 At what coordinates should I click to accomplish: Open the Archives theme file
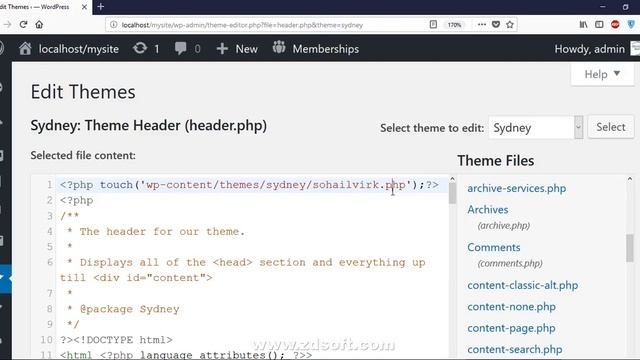tap(488, 209)
